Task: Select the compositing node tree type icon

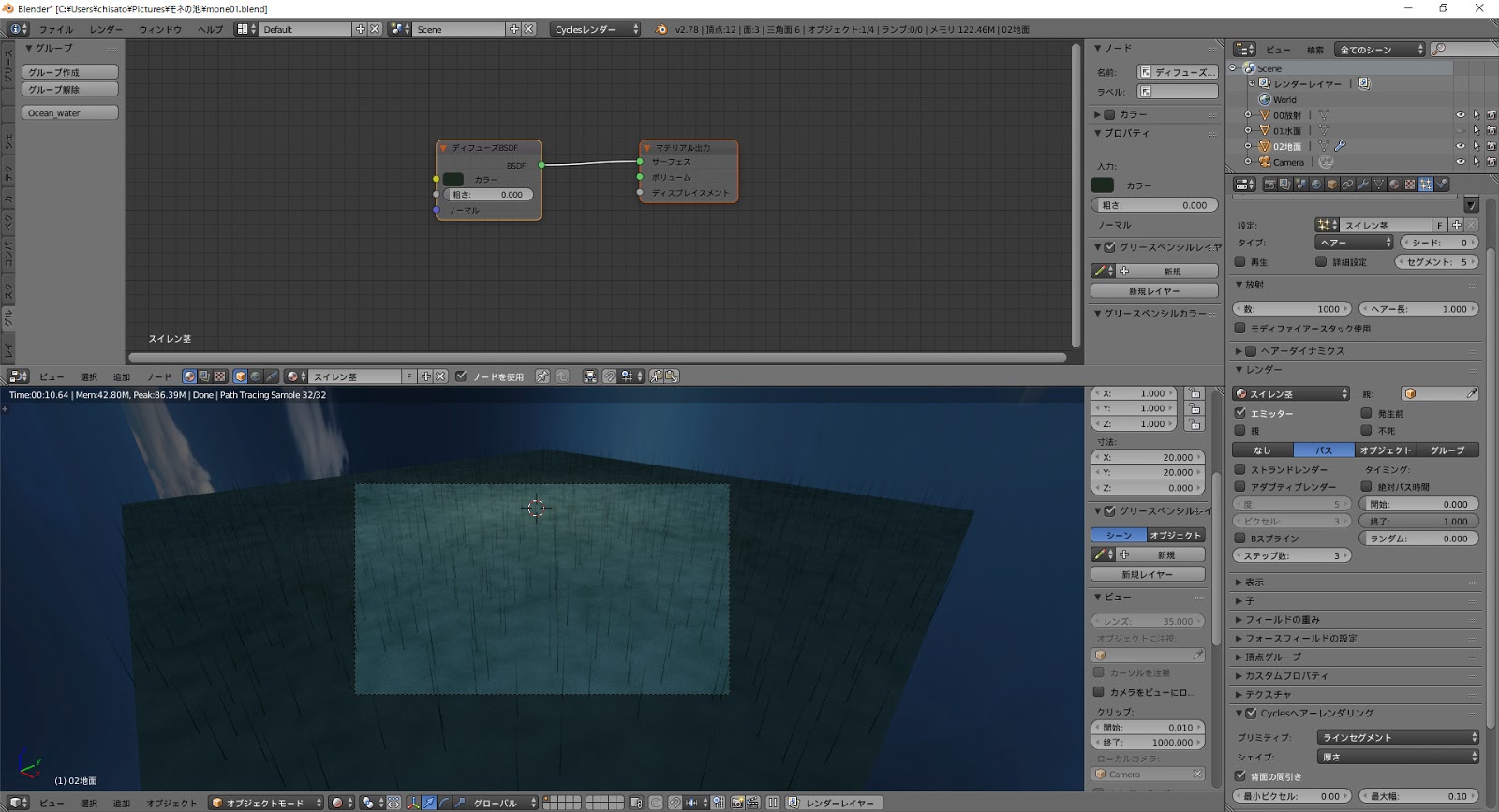Action: coord(203,376)
